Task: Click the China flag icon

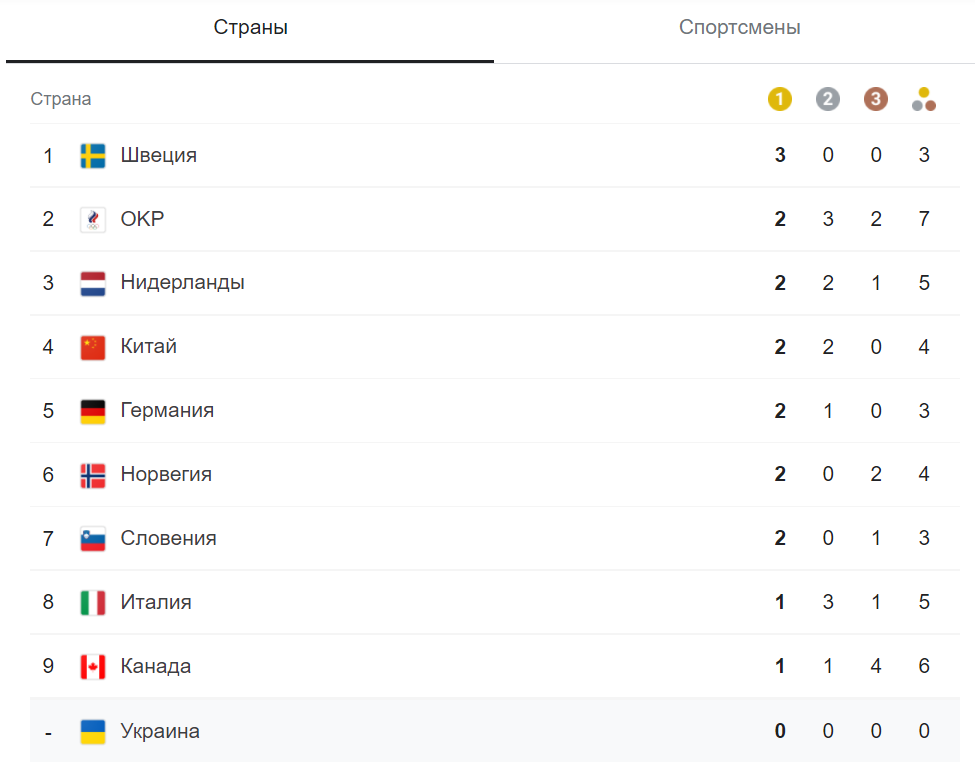Action: [93, 348]
